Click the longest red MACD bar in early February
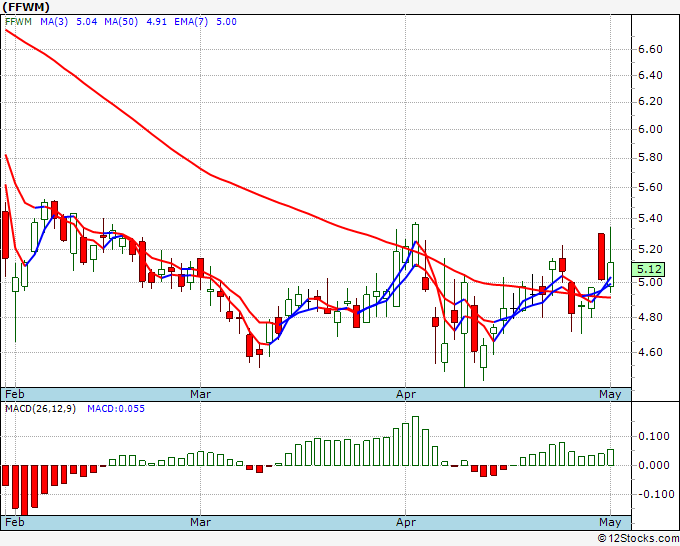Image resolution: width=680 pixels, height=546 pixels. pos(25,490)
